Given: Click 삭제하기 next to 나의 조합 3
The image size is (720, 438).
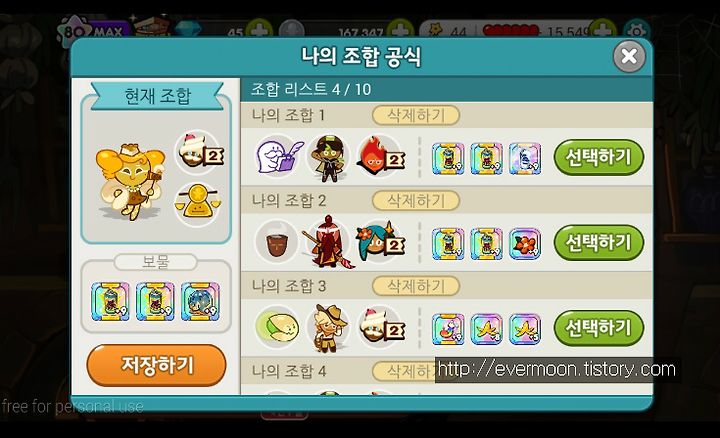Looking at the screenshot, I should [x=416, y=286].
